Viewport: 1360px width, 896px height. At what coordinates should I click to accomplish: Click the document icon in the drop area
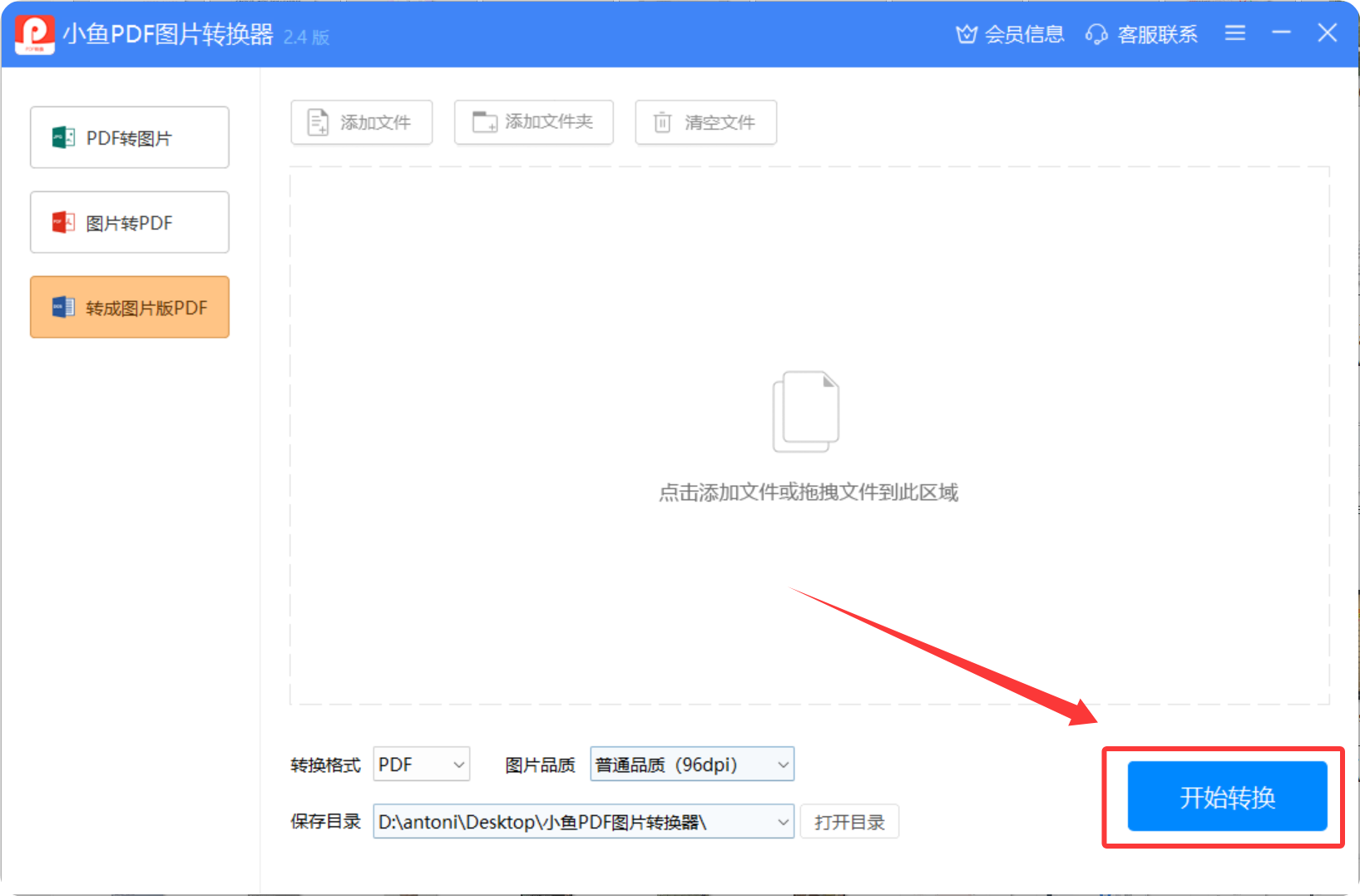pyautogui.click(x=804, y=411)
